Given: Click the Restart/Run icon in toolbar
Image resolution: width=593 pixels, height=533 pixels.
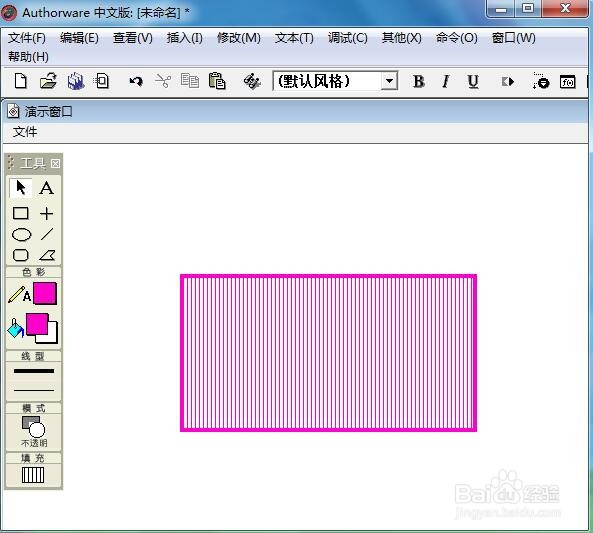Looking at the screenshot, I should click(508, 81).
